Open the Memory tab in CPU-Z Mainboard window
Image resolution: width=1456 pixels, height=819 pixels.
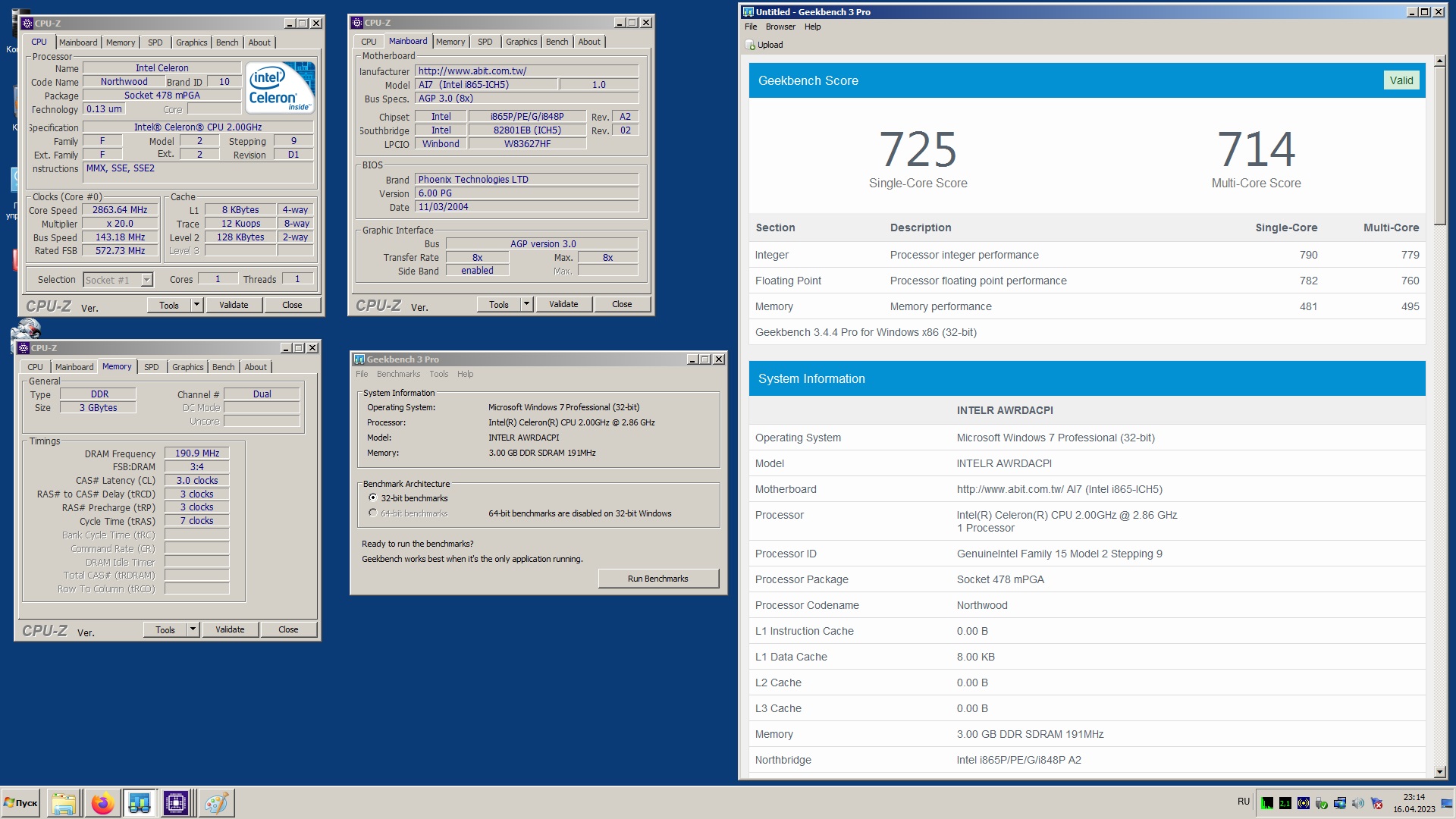tap(450, 42)
